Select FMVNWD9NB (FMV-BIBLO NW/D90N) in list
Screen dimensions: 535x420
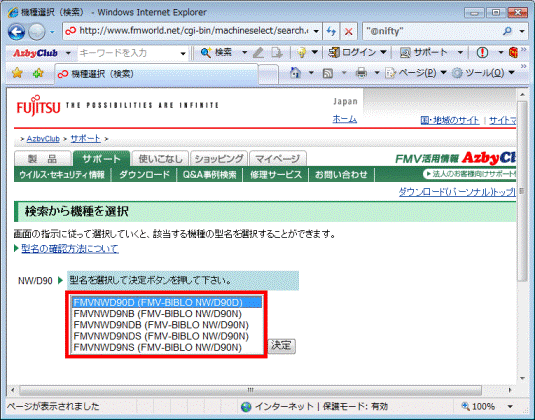pos(167,314)
